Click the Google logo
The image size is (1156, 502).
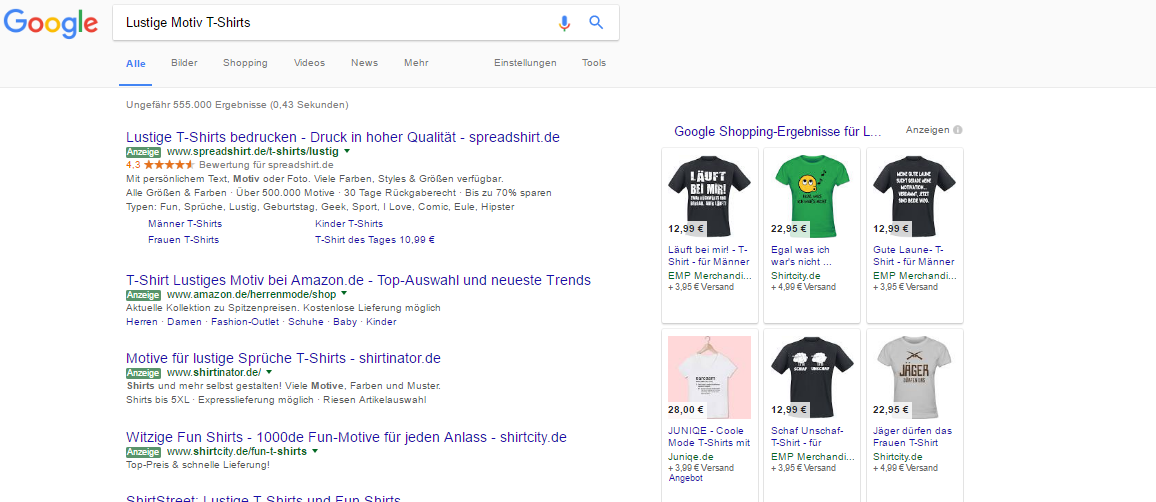(x=51, y=23)
